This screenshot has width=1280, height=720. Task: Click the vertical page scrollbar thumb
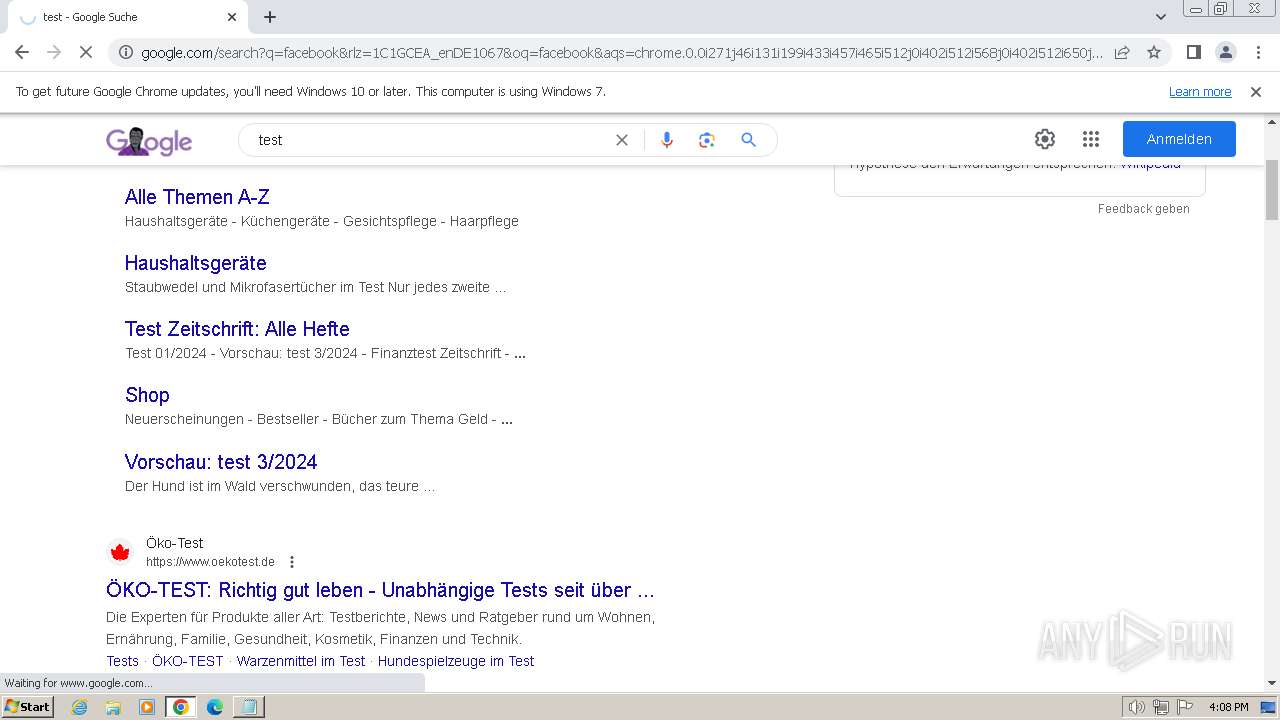pos(1272,190)
